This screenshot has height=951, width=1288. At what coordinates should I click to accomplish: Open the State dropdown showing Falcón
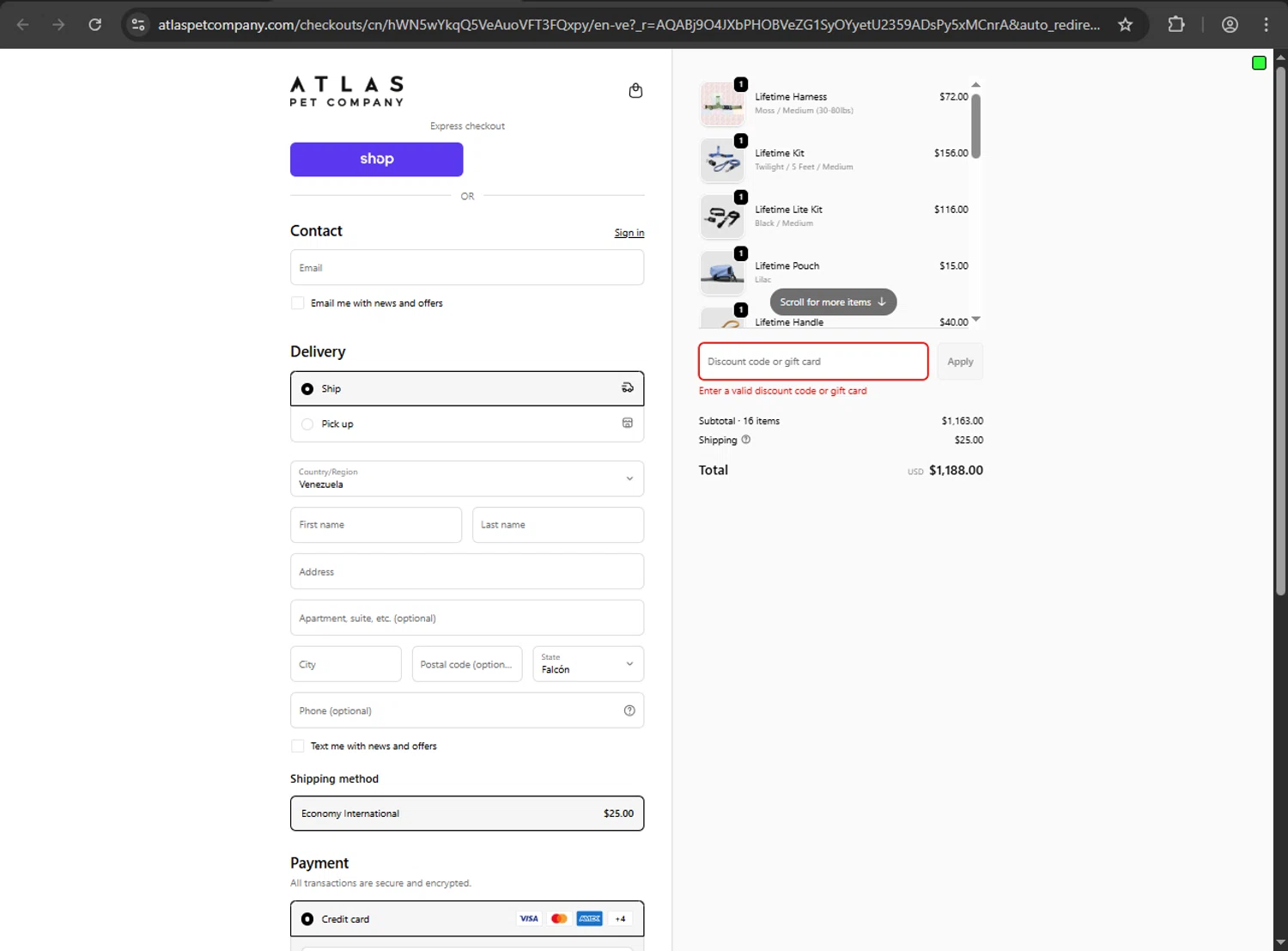point(588,664)
